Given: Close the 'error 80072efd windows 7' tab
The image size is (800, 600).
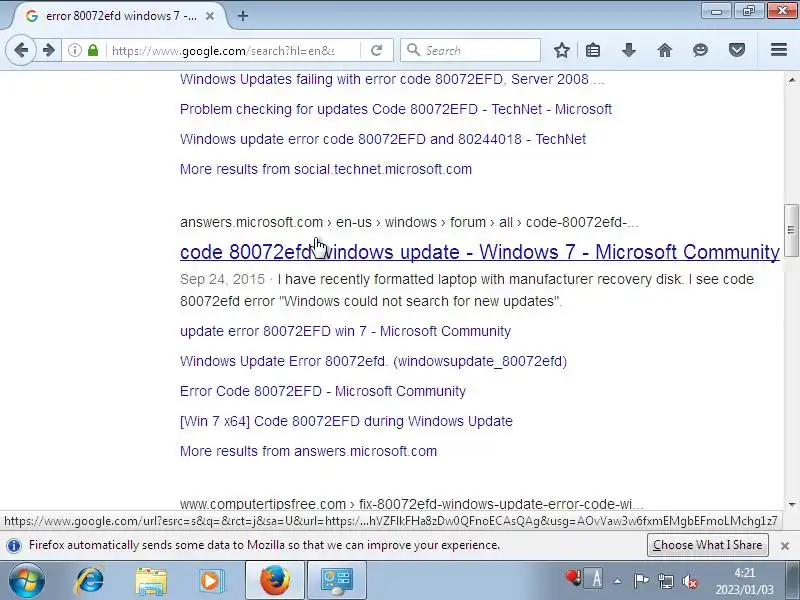Looking at the screenshot, I should click(x=210, y=16).
